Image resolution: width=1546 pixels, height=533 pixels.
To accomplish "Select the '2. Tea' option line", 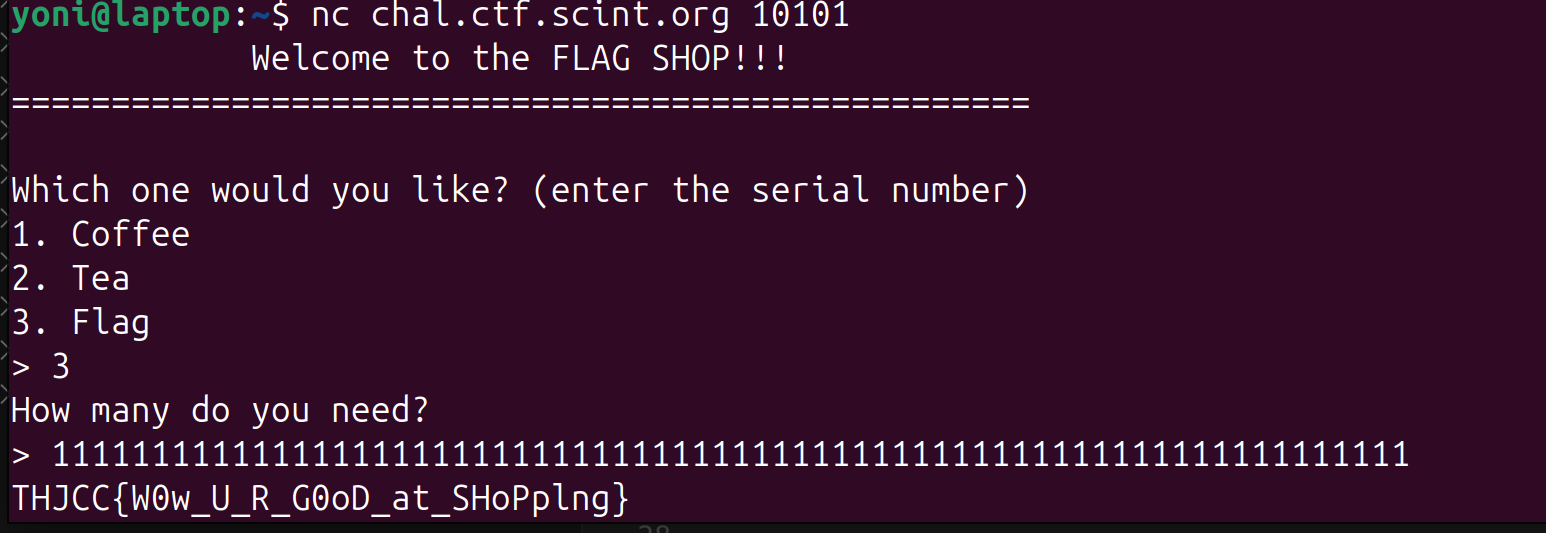I will (70, 278).
